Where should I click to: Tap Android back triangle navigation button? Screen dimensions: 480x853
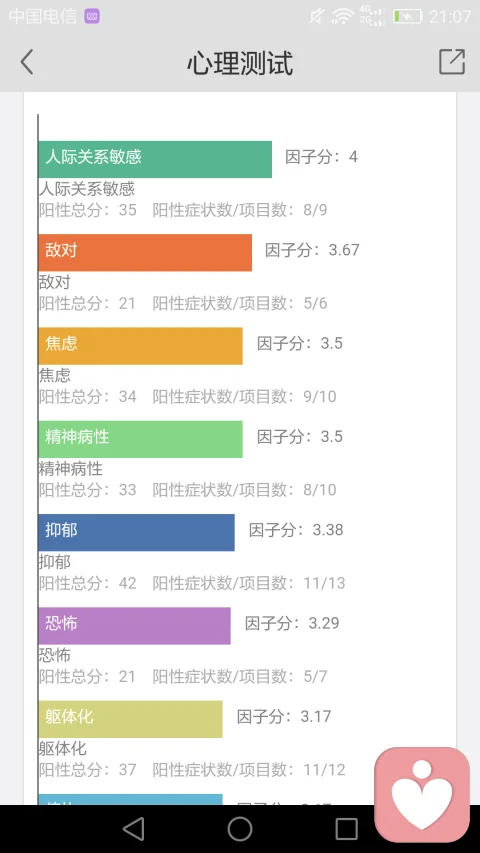point(133,829)
